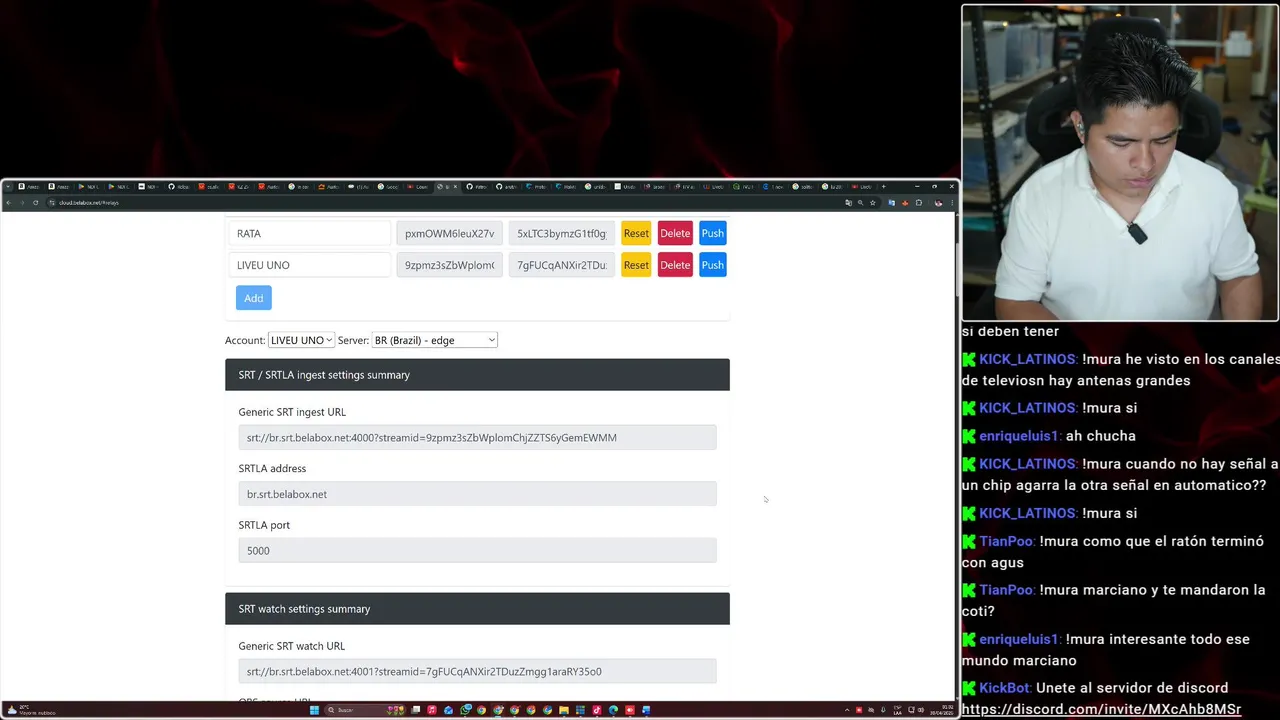
Task: Select the Generic SRT ingest URL field
Action: coord(477,437)
